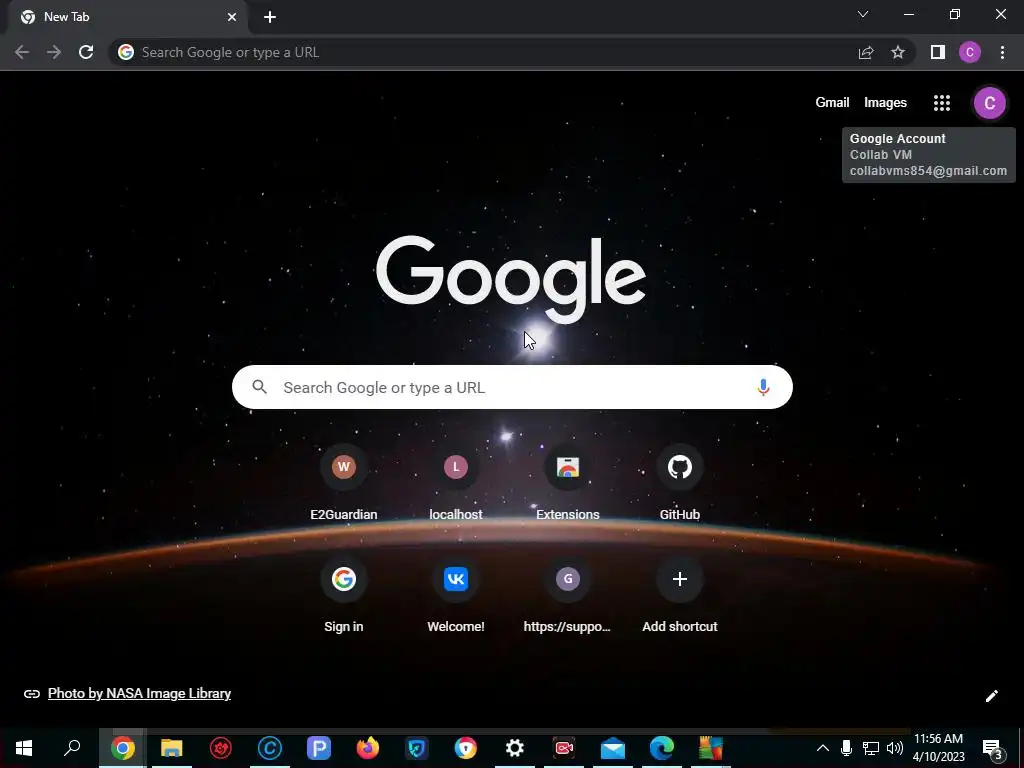Select the New Tab tab
The height and width of the screenshot is (768, 1024).
(128, 17)
